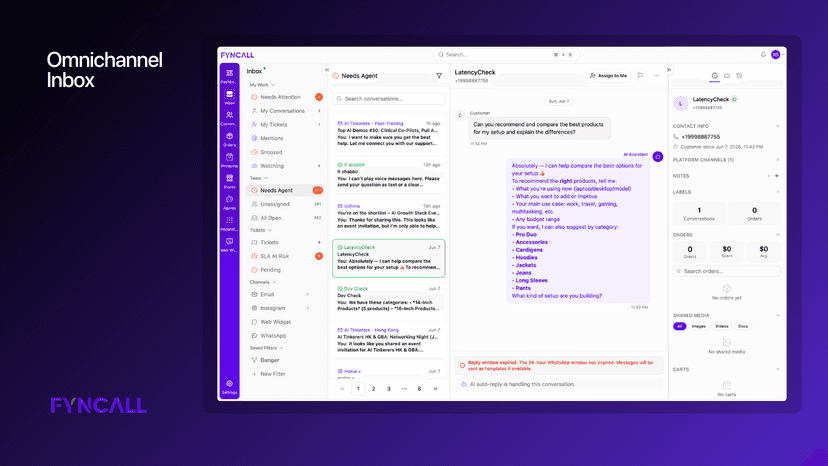Go to page 2 of conversations

pos(373,389)
